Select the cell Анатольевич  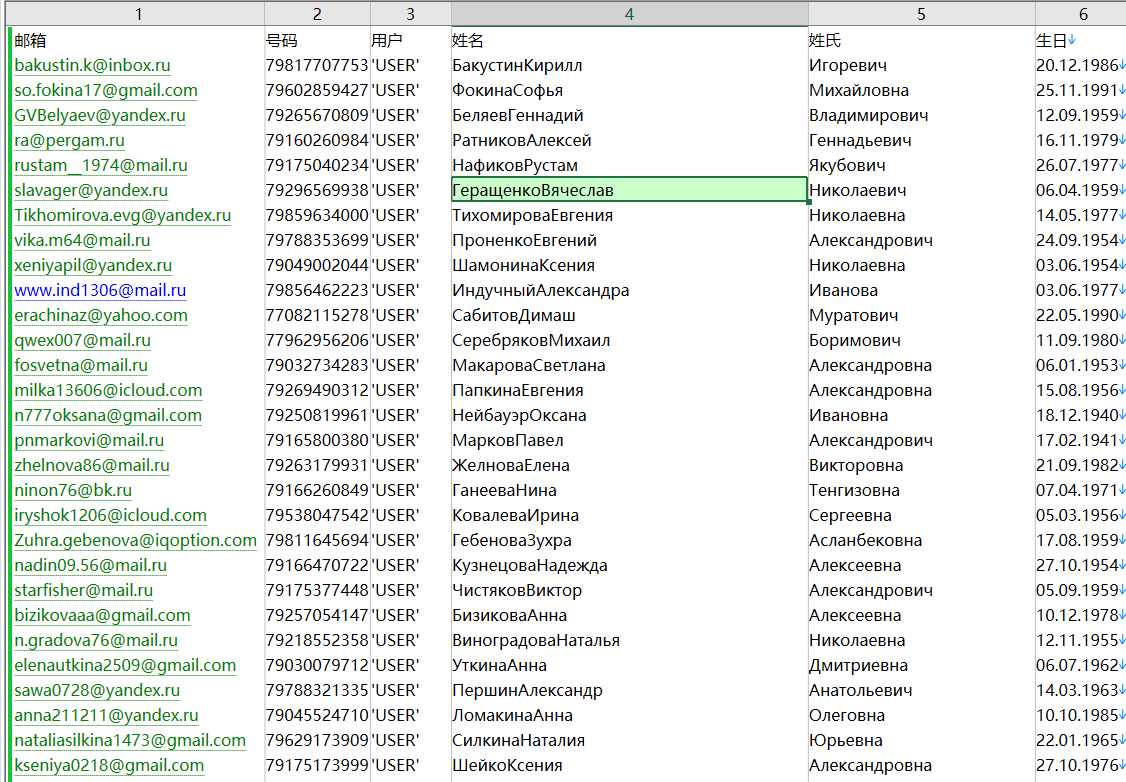921,690
